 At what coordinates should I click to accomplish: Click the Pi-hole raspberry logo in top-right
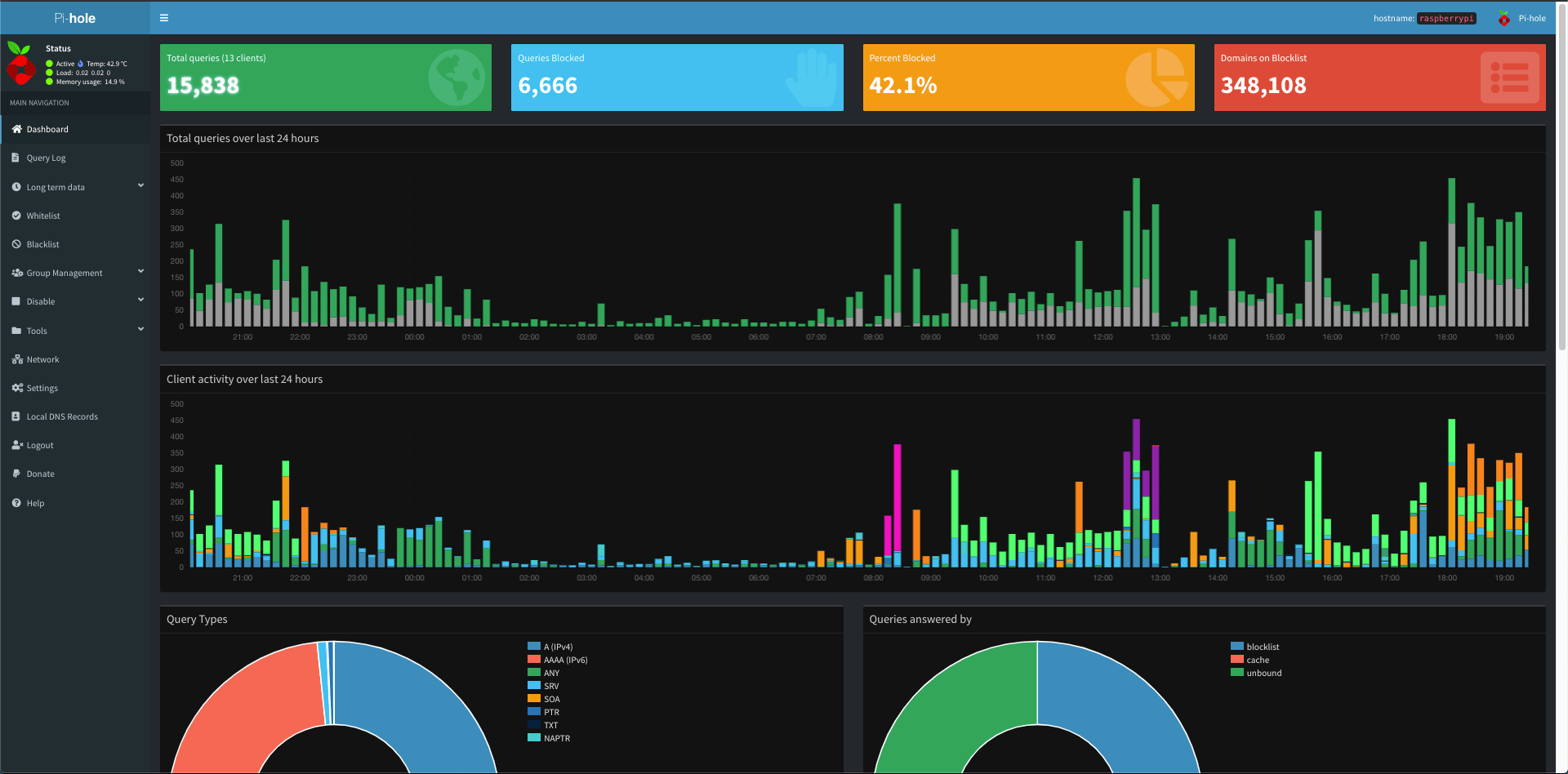(1504, 18)
